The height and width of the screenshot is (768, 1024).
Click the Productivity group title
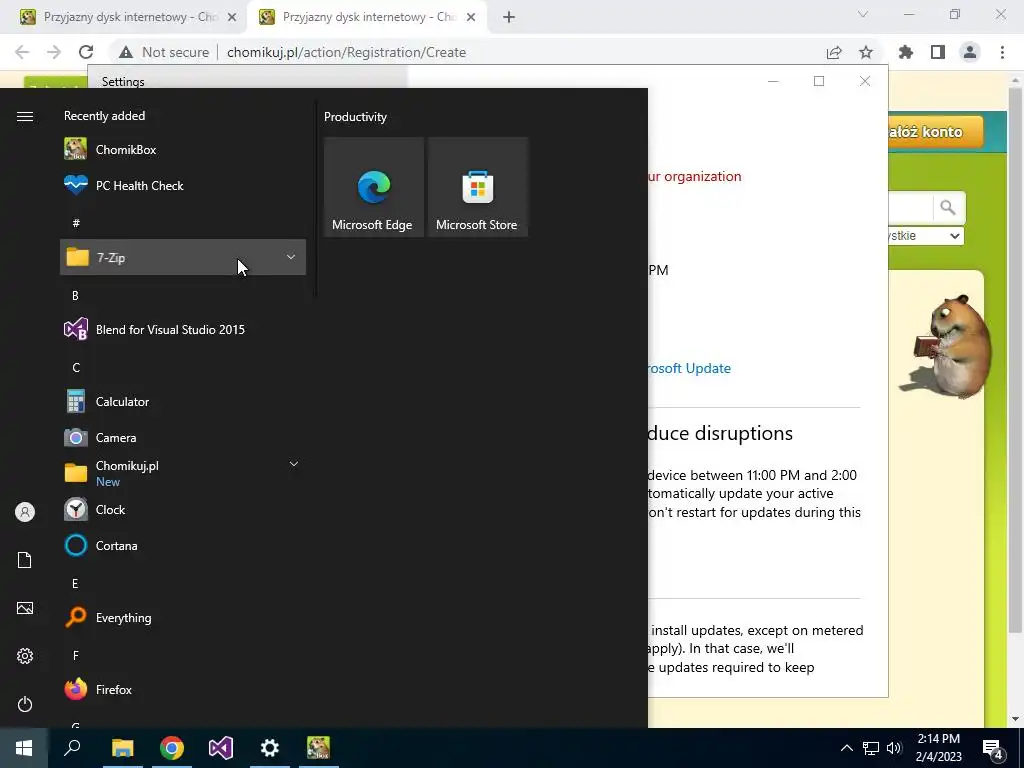tap(355, 117)
